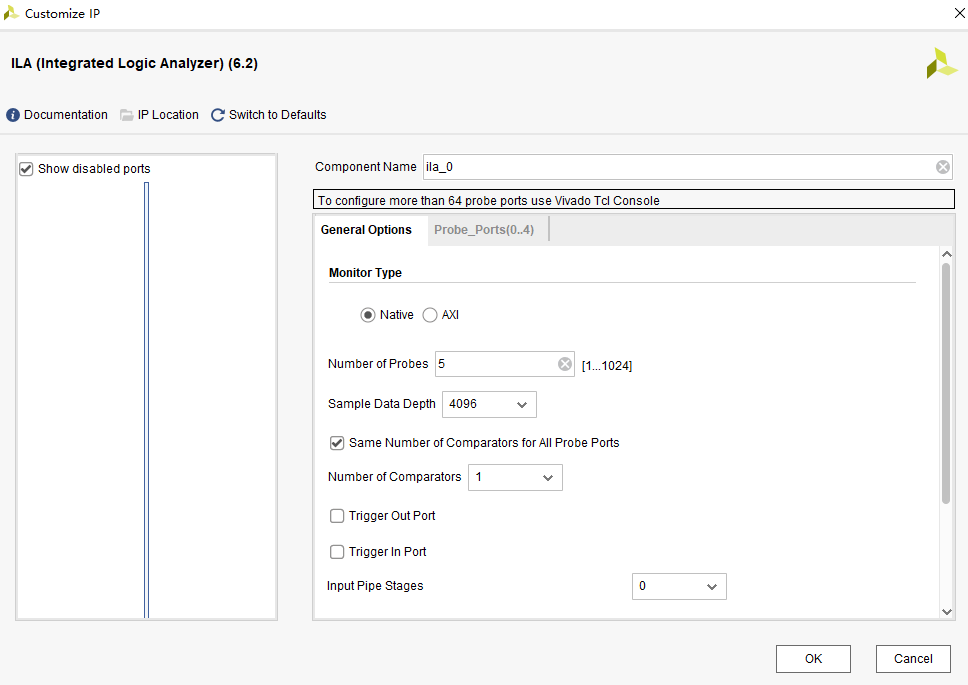Click the IP Location folder icon
968x685 pixels.
point(127,115)
